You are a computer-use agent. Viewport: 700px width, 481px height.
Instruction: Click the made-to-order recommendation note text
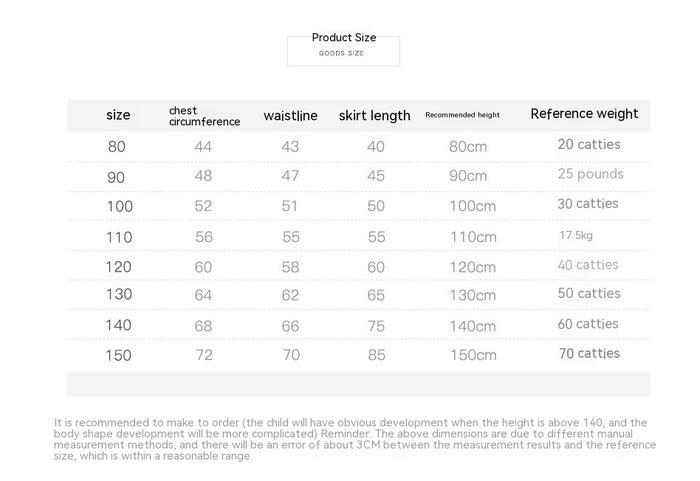pos(355,439)
